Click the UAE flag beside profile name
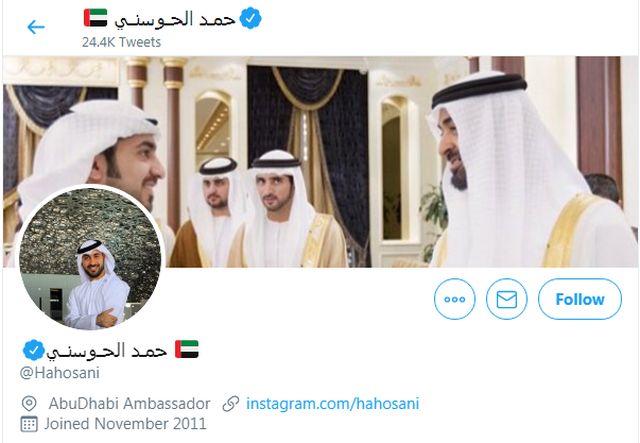This screenshot has height=443, width=640. click(187, 349)
